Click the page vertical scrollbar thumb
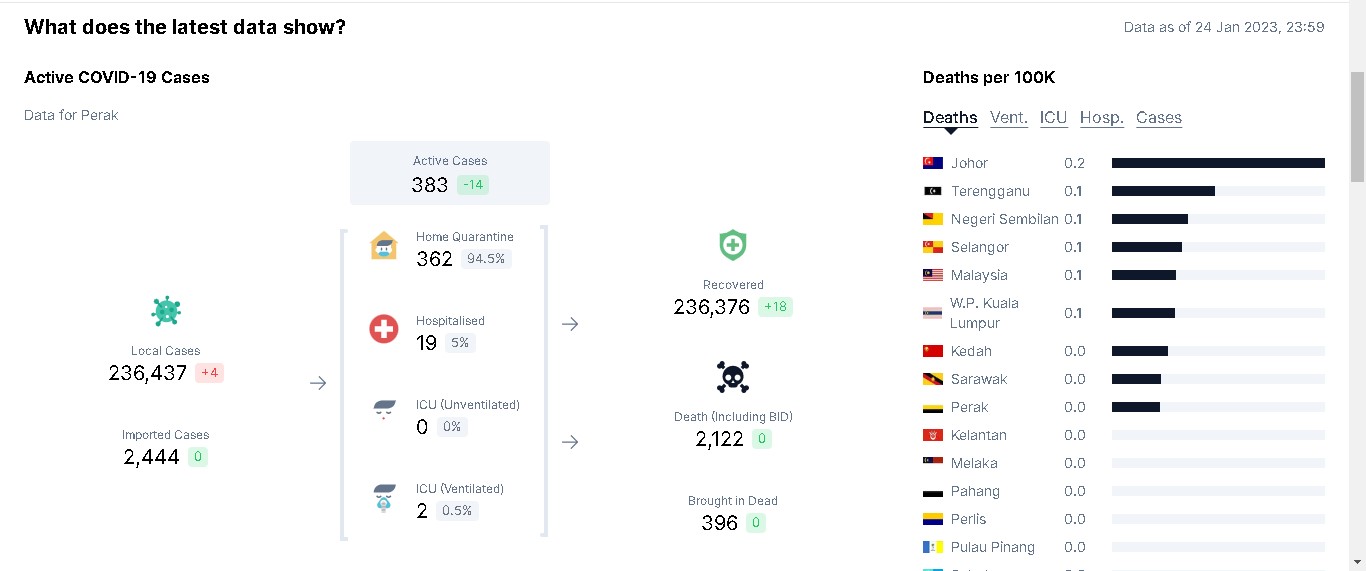 (1357, 126)
